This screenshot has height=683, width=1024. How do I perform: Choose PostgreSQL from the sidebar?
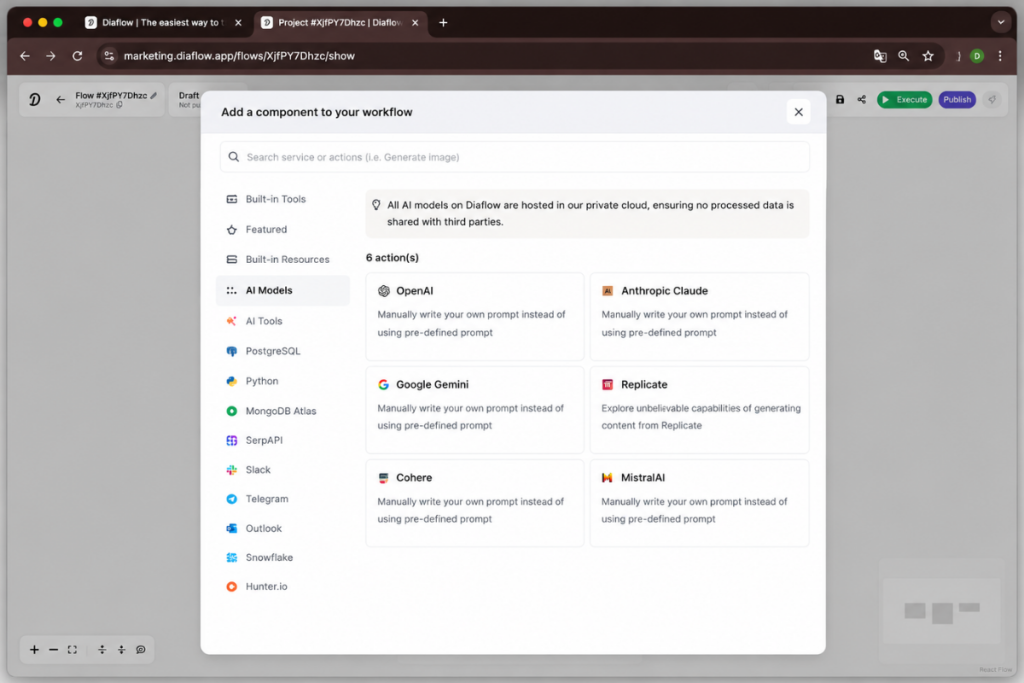pyautogui.click(x=283, y=351)
